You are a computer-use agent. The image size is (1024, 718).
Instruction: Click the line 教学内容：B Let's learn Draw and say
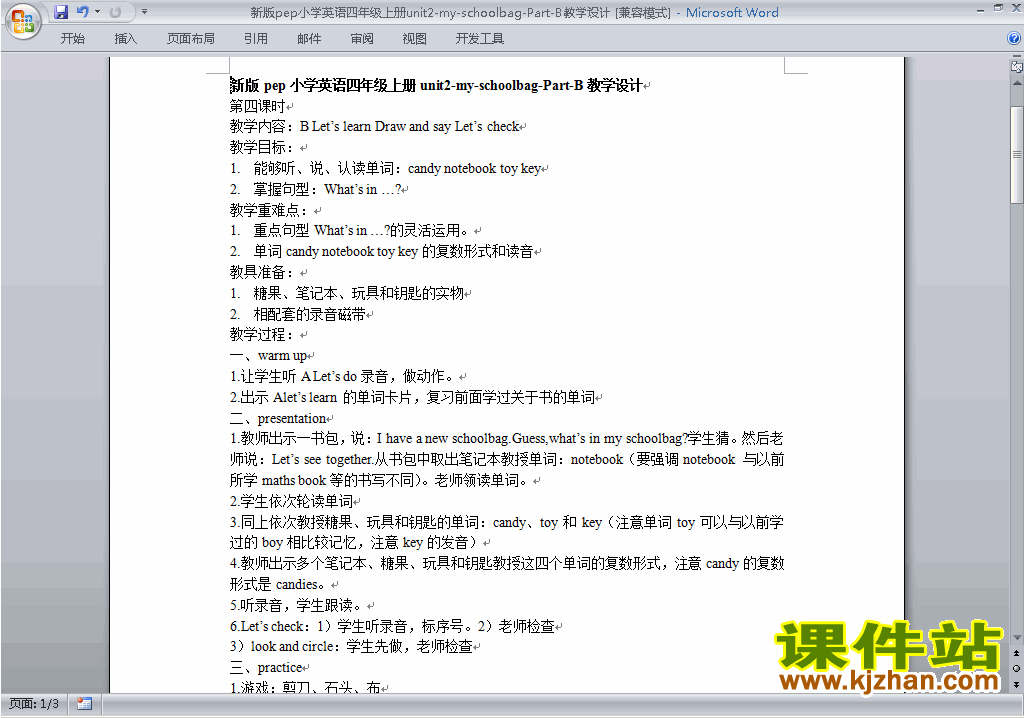pos(374,126)
